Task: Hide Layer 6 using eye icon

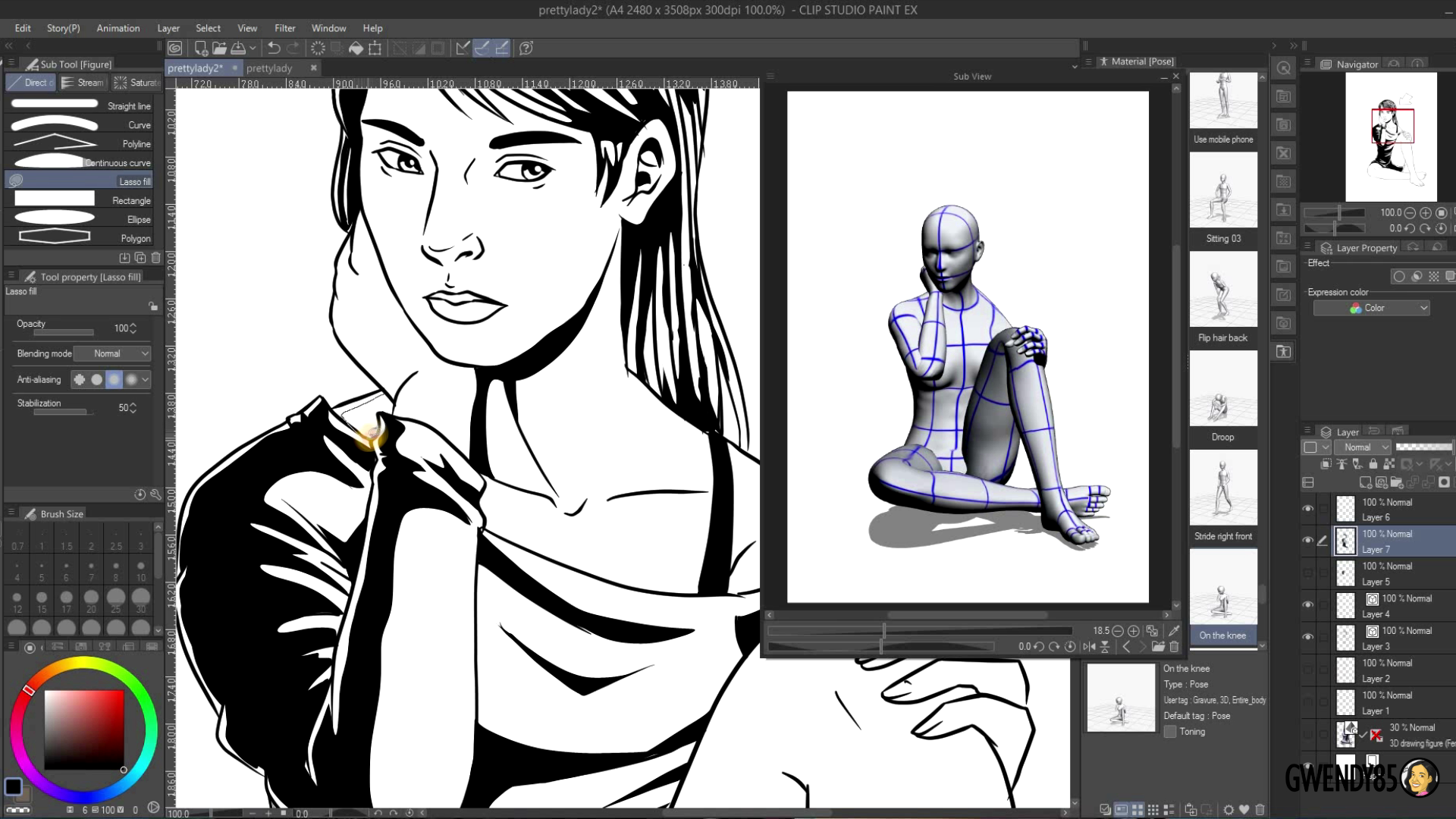Action: 1307,509
